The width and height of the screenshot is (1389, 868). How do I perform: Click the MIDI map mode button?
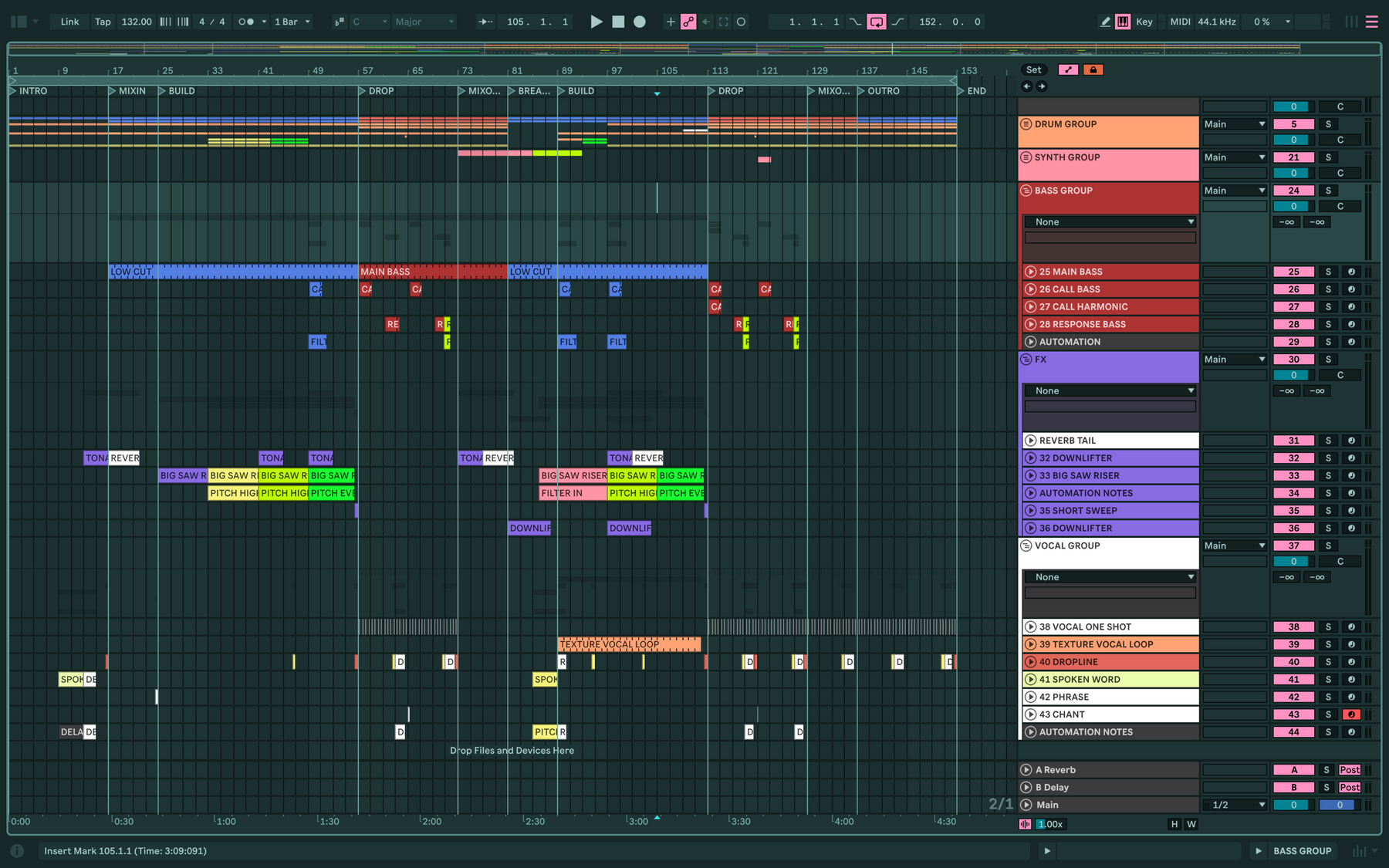click(x=1180, y=22)
